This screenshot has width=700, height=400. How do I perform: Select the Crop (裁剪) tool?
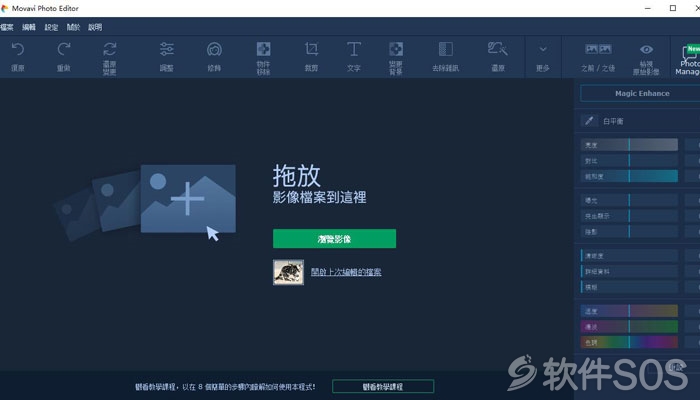(311, 49)
